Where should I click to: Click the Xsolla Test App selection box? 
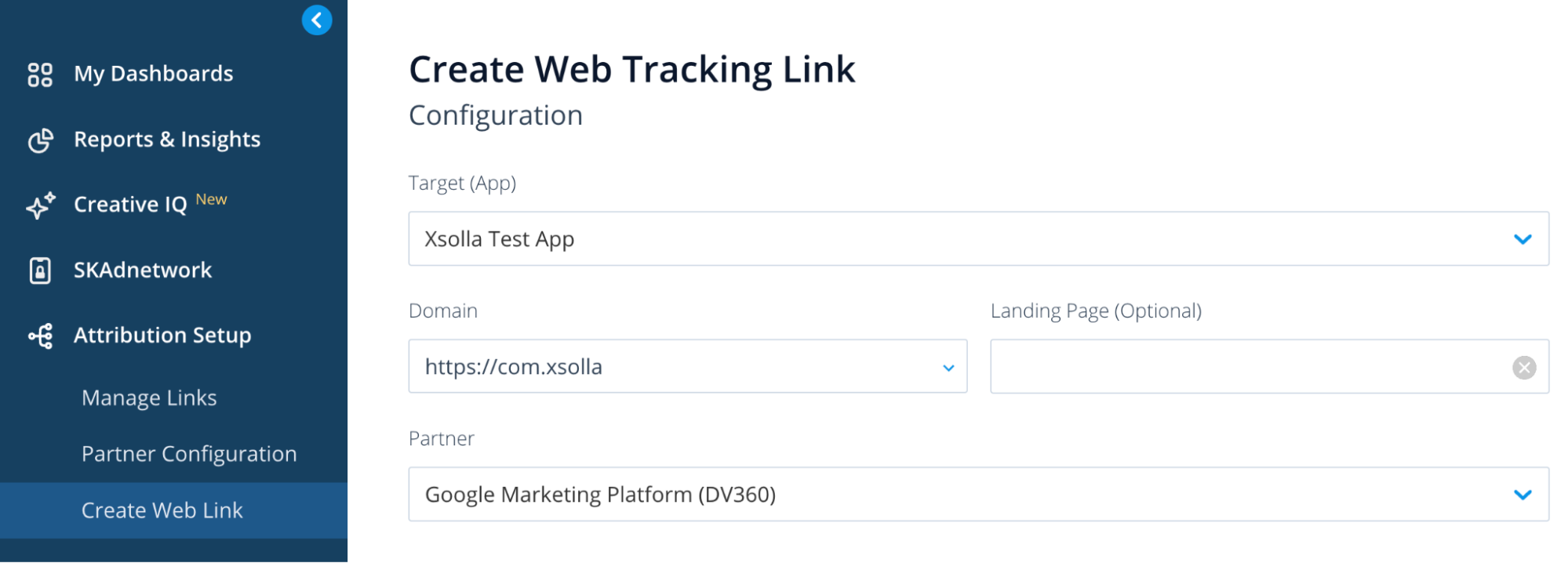[941, 239]
